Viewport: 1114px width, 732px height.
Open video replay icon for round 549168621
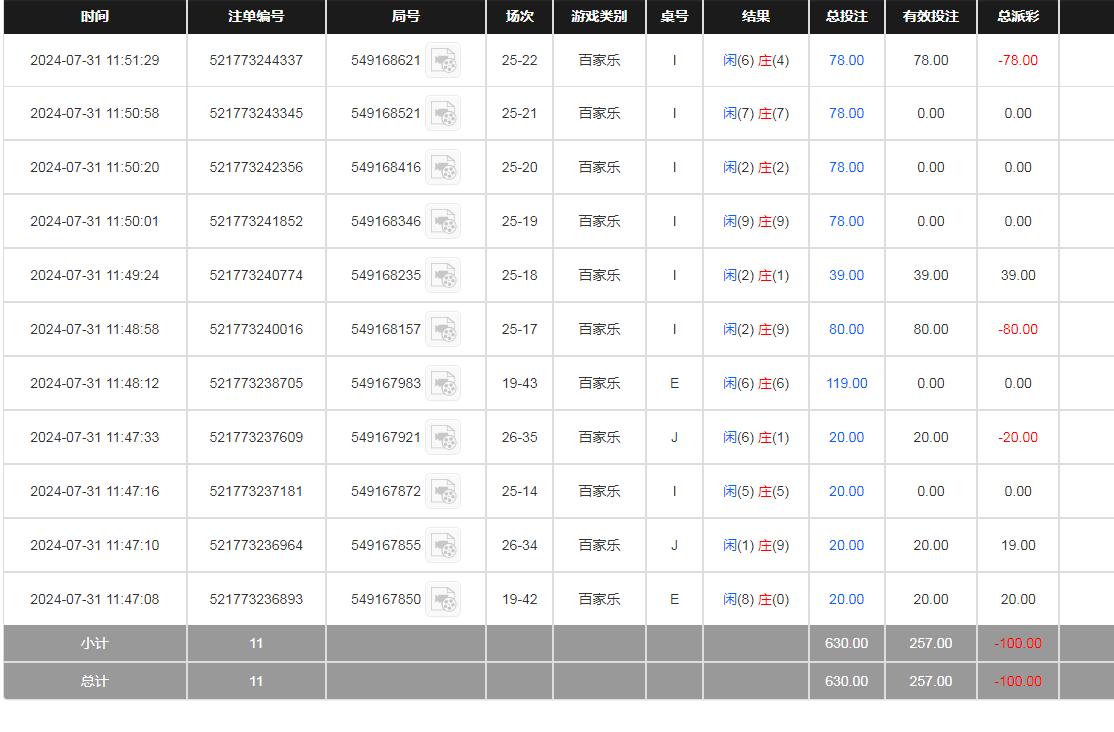click(x=443, y=61)
